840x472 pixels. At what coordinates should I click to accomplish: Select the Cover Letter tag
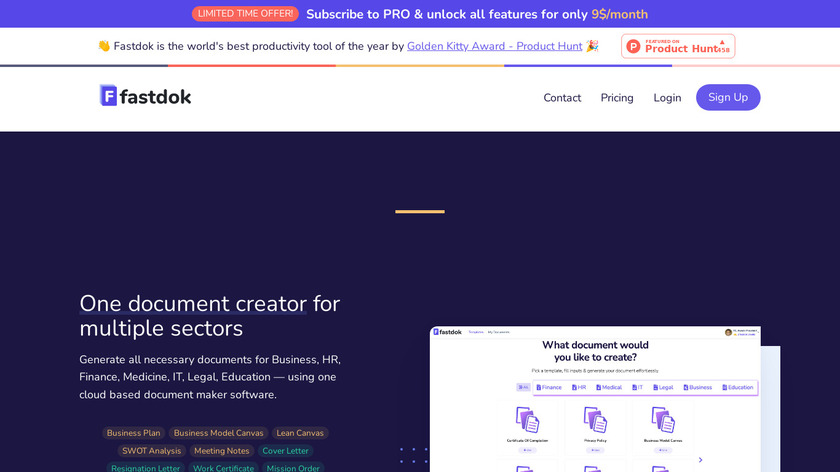click(286, 451)
